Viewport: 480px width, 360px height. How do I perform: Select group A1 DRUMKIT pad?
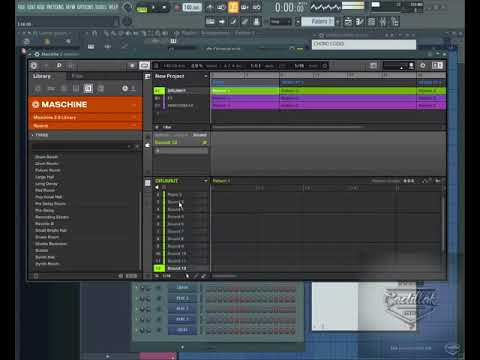click(x=159, y=91)
